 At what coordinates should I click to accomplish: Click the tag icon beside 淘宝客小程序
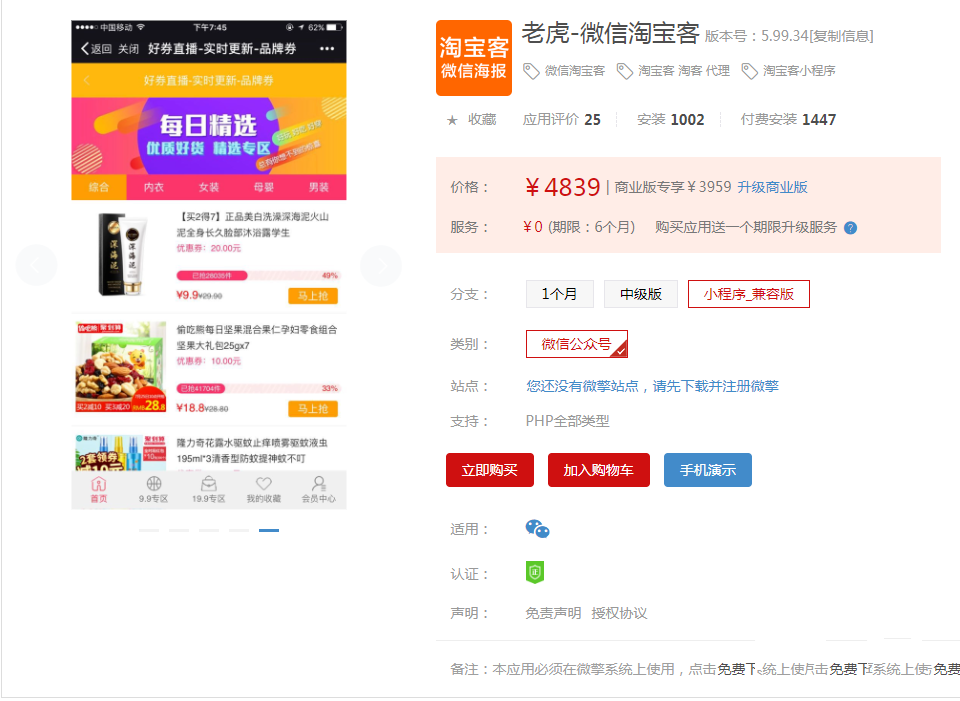click(x=749, y=71)
